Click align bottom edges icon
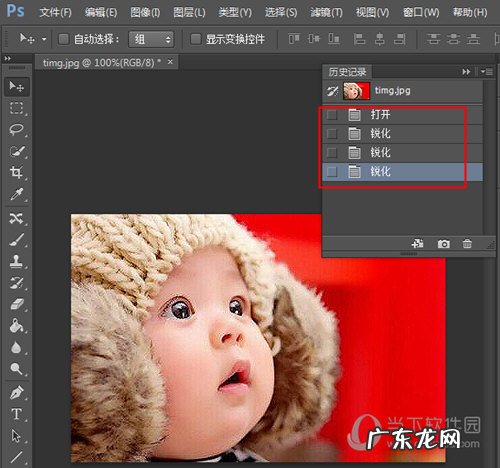500x468 pixels. (334, 39)
